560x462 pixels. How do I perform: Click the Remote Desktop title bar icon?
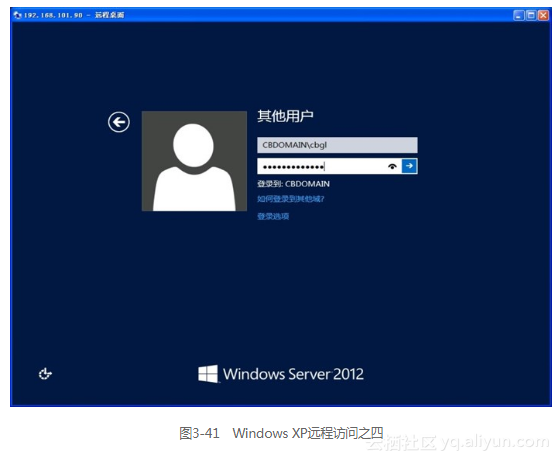[x=18, y=15]
